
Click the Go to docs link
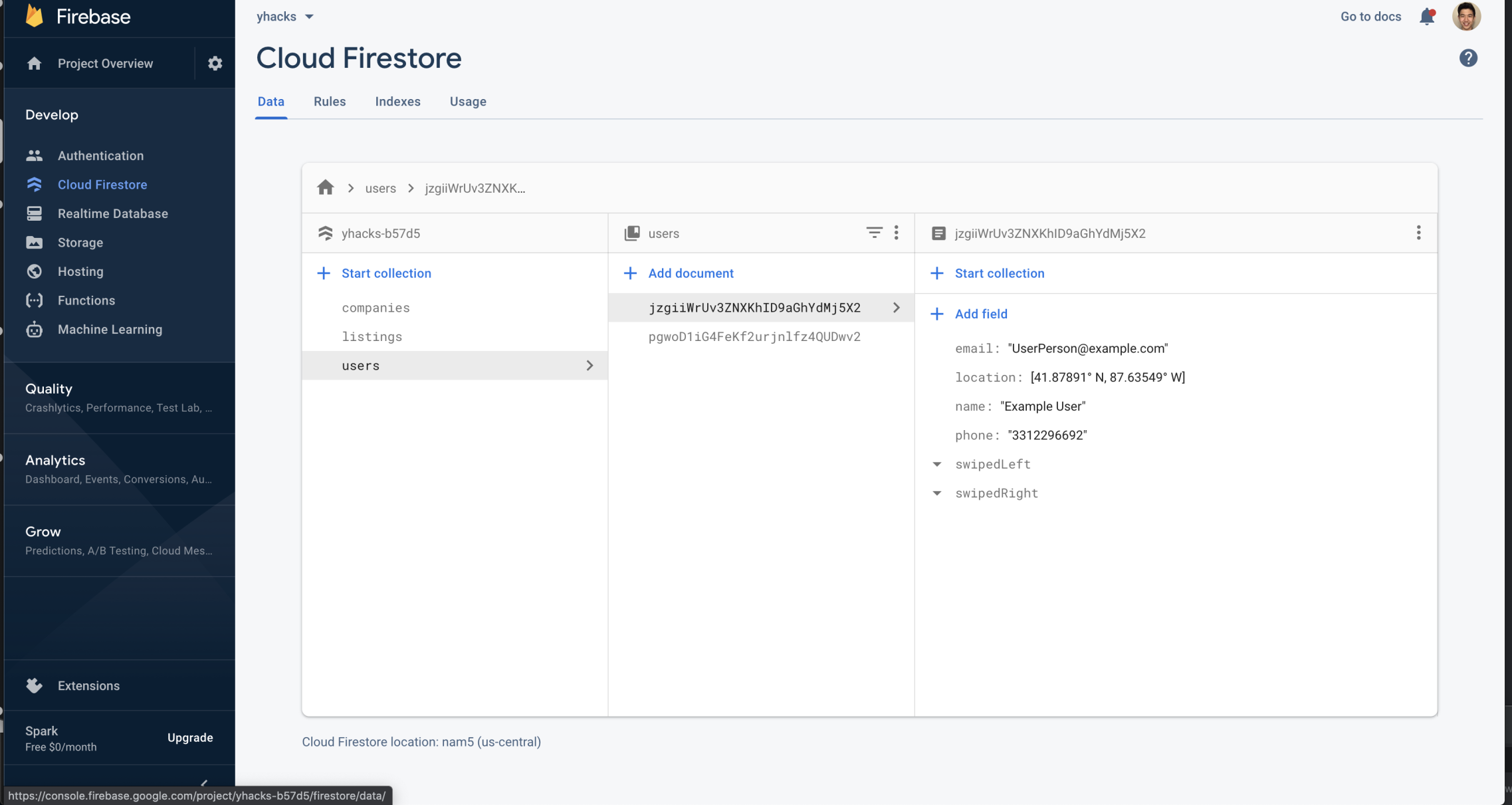1370,17
